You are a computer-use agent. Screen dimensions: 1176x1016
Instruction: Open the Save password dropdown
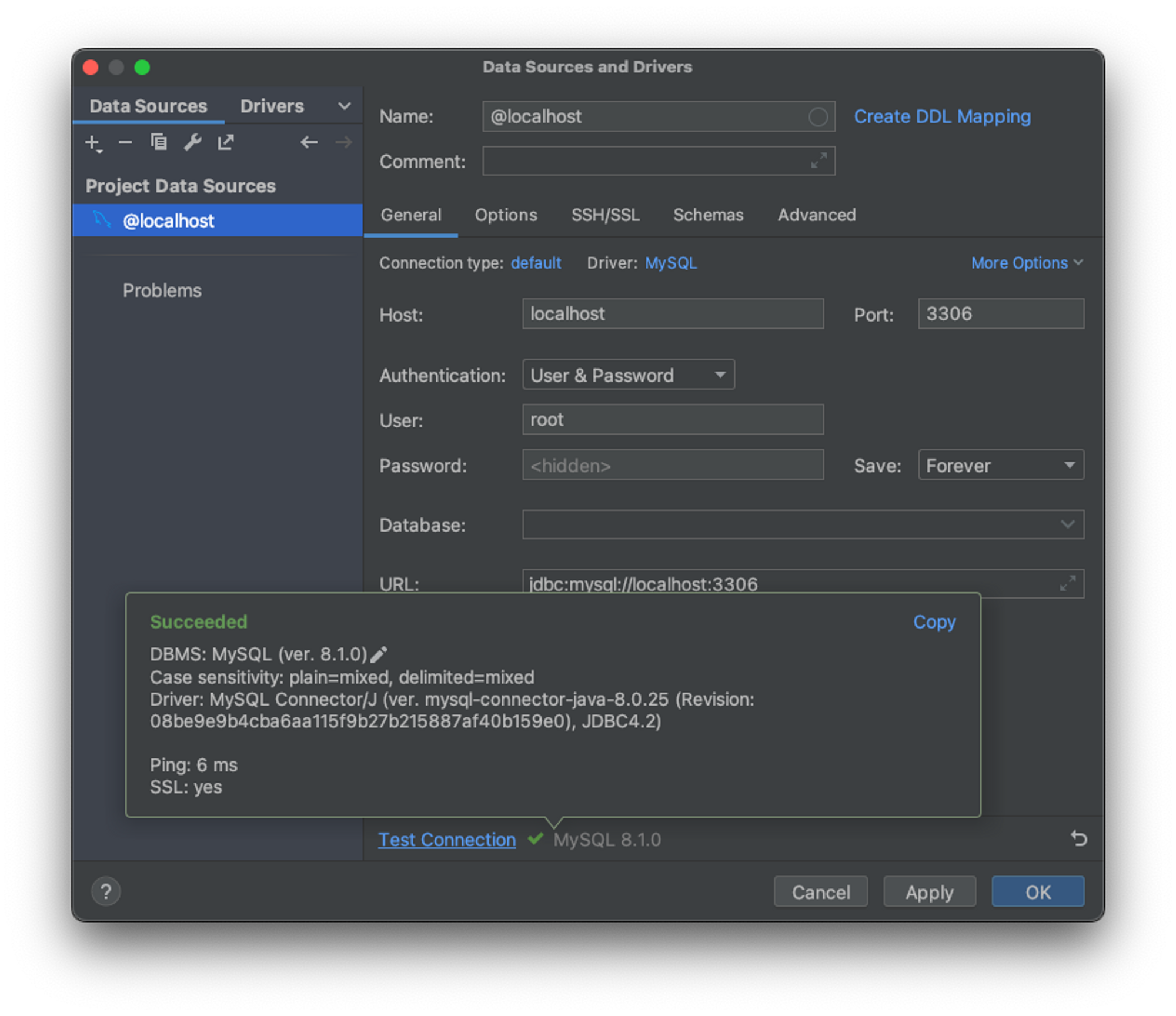[x=1000, y=466]
